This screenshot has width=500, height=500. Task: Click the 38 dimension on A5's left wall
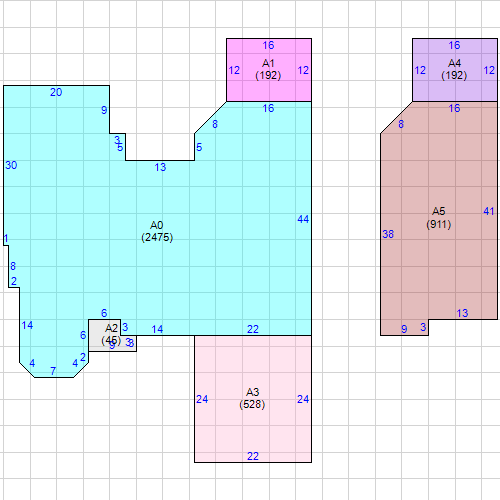click(x=388, y=234)
